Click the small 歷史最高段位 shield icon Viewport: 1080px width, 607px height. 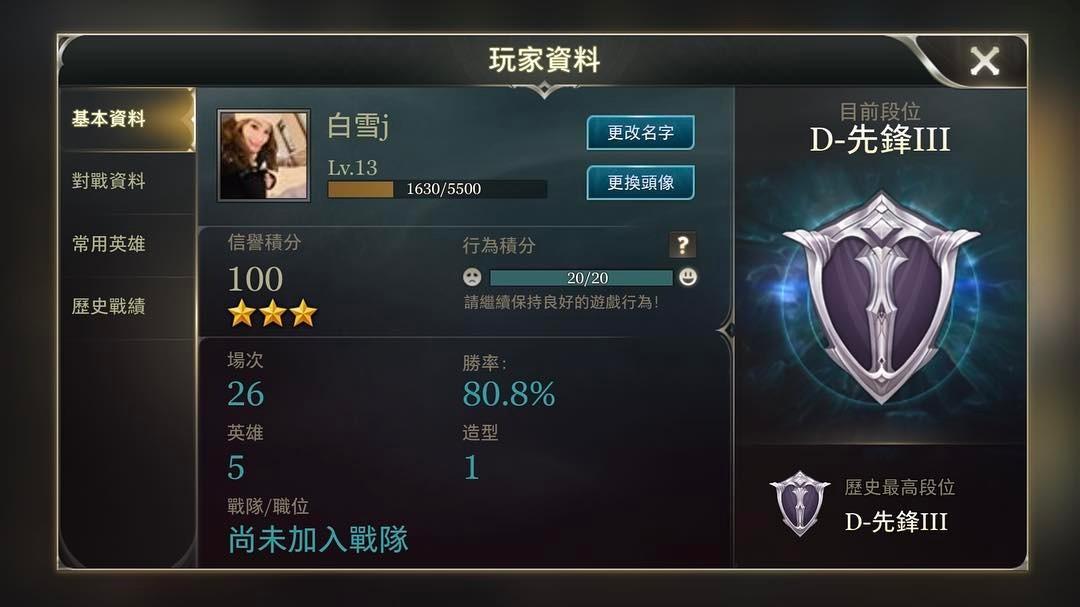click(x=799, y=504)
